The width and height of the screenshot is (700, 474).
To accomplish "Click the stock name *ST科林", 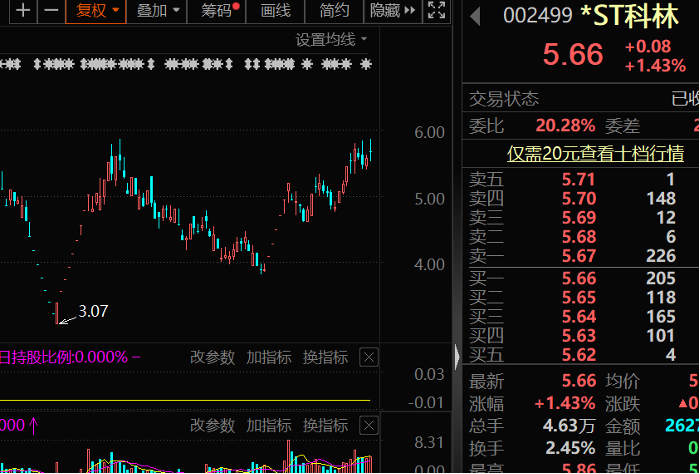I will click(630, 16).
